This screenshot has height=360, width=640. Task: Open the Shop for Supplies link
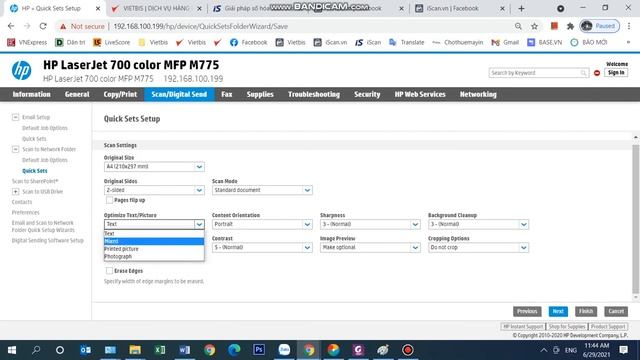coord(567,327)
